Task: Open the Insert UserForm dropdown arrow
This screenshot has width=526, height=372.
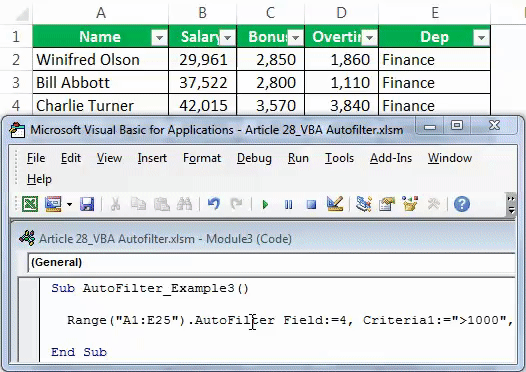Action: (69, 204)
